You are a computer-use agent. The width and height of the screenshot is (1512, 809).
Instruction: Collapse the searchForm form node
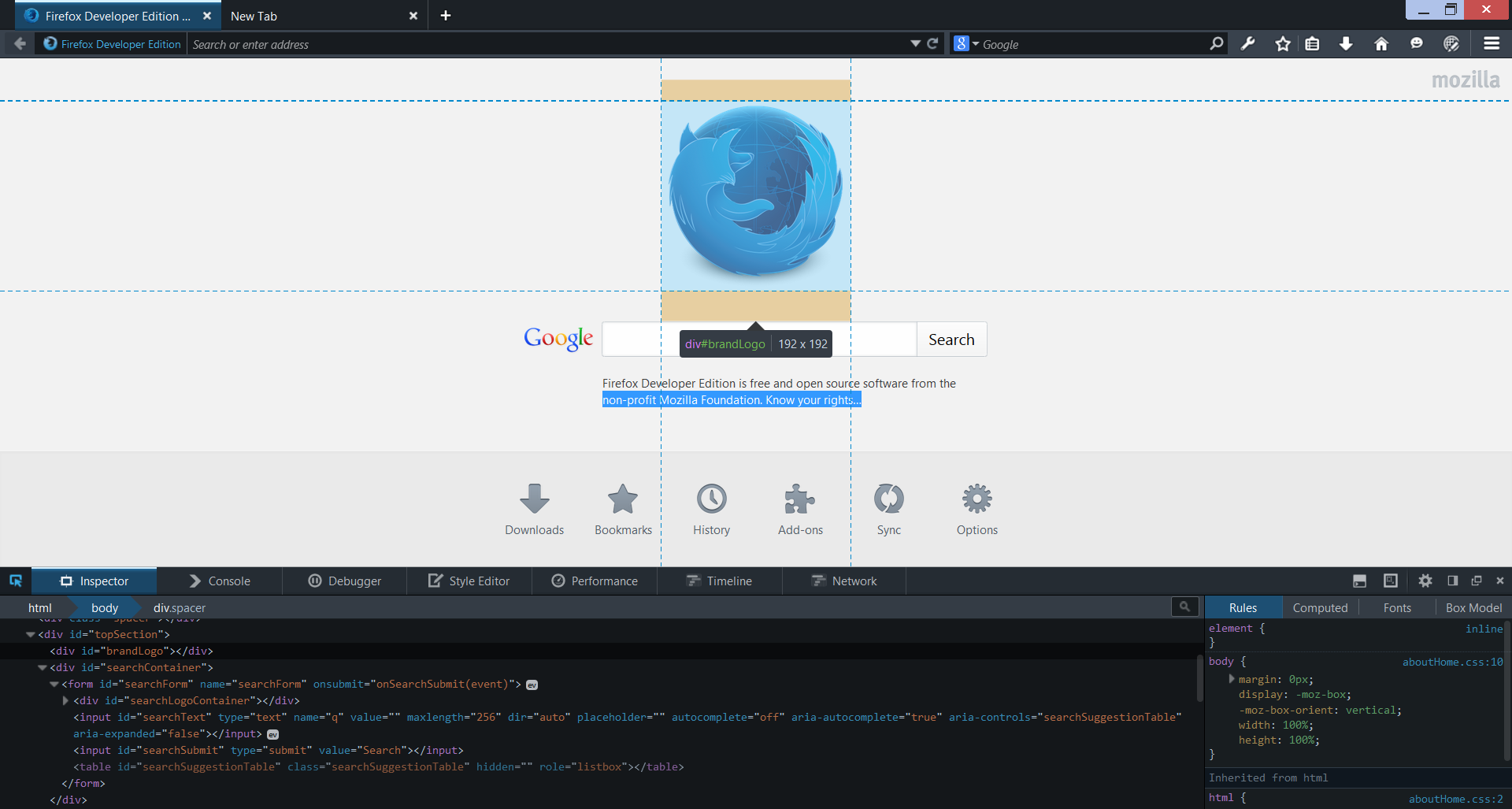pos(54,685)
